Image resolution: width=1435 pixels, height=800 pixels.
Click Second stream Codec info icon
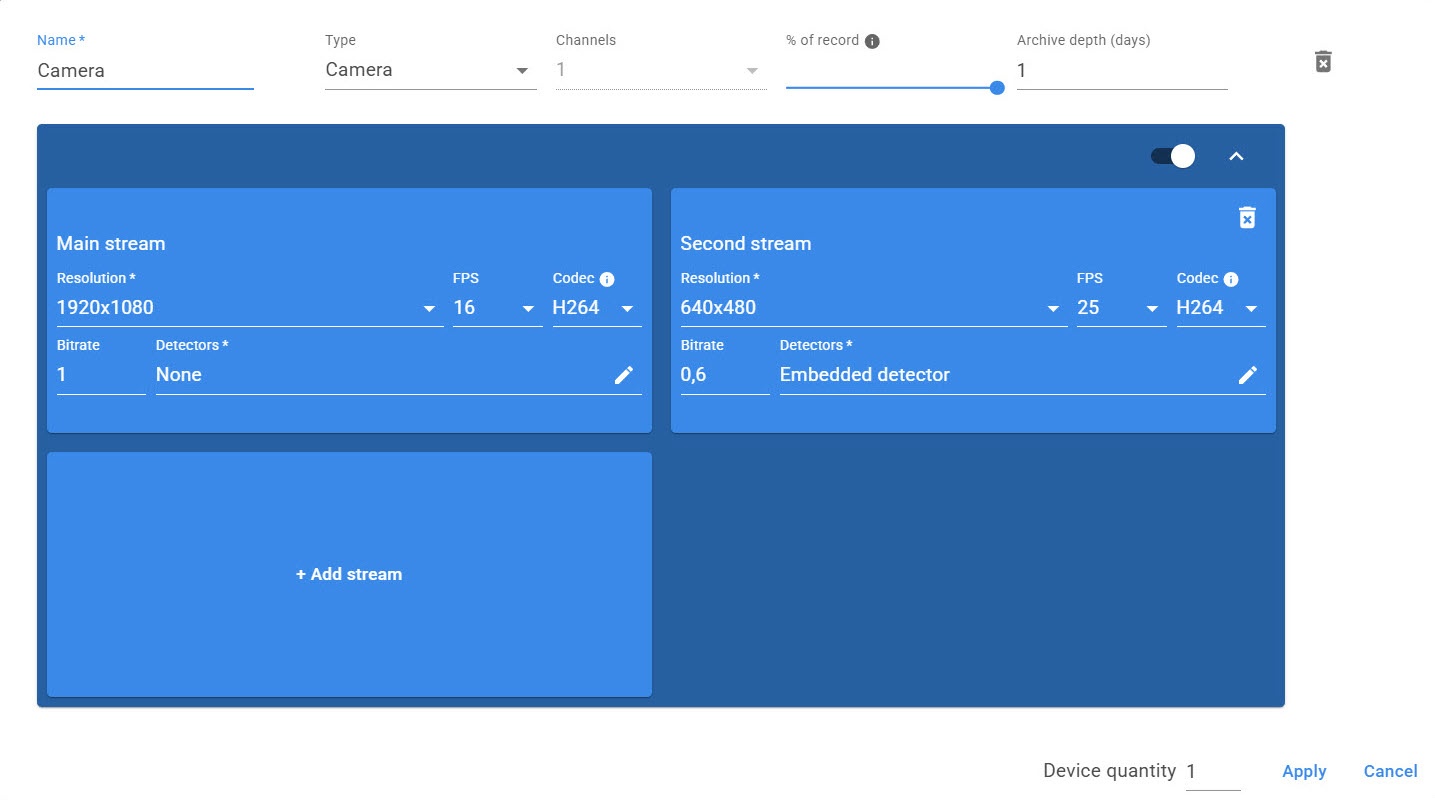[x=1231, y=280]
